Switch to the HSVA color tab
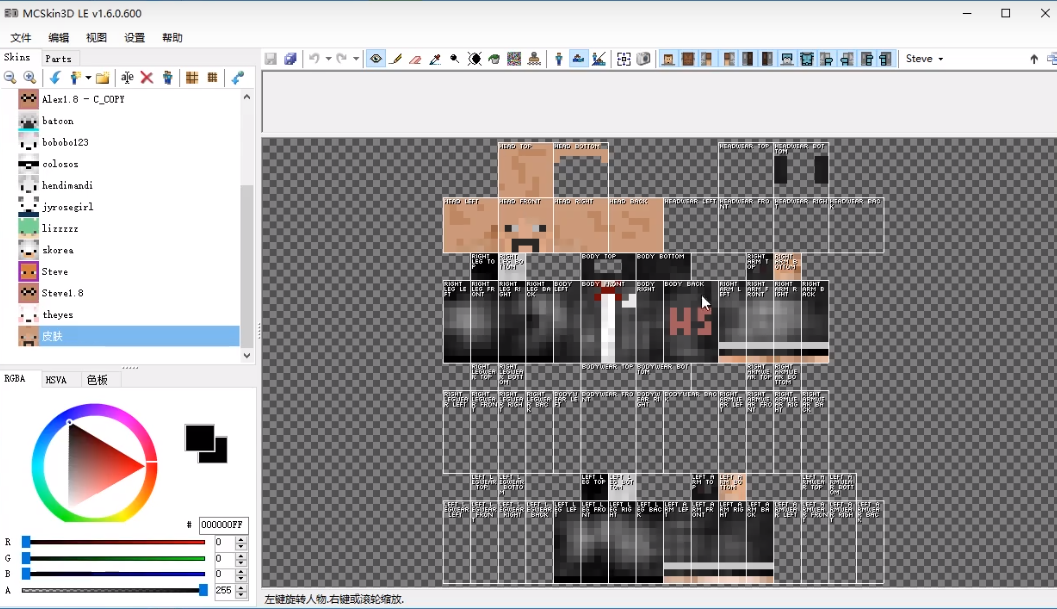This screenshot has width=1057, height=609. [x=56, y=380]
